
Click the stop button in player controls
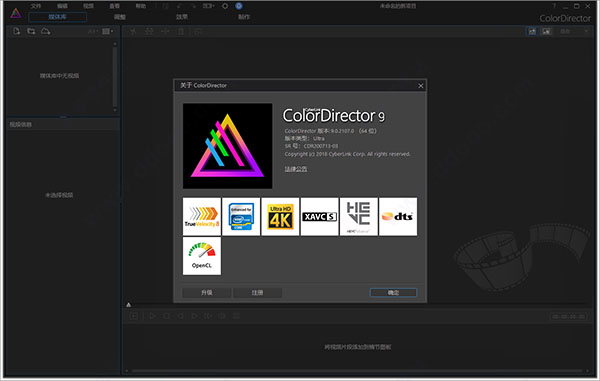[166, 316]
